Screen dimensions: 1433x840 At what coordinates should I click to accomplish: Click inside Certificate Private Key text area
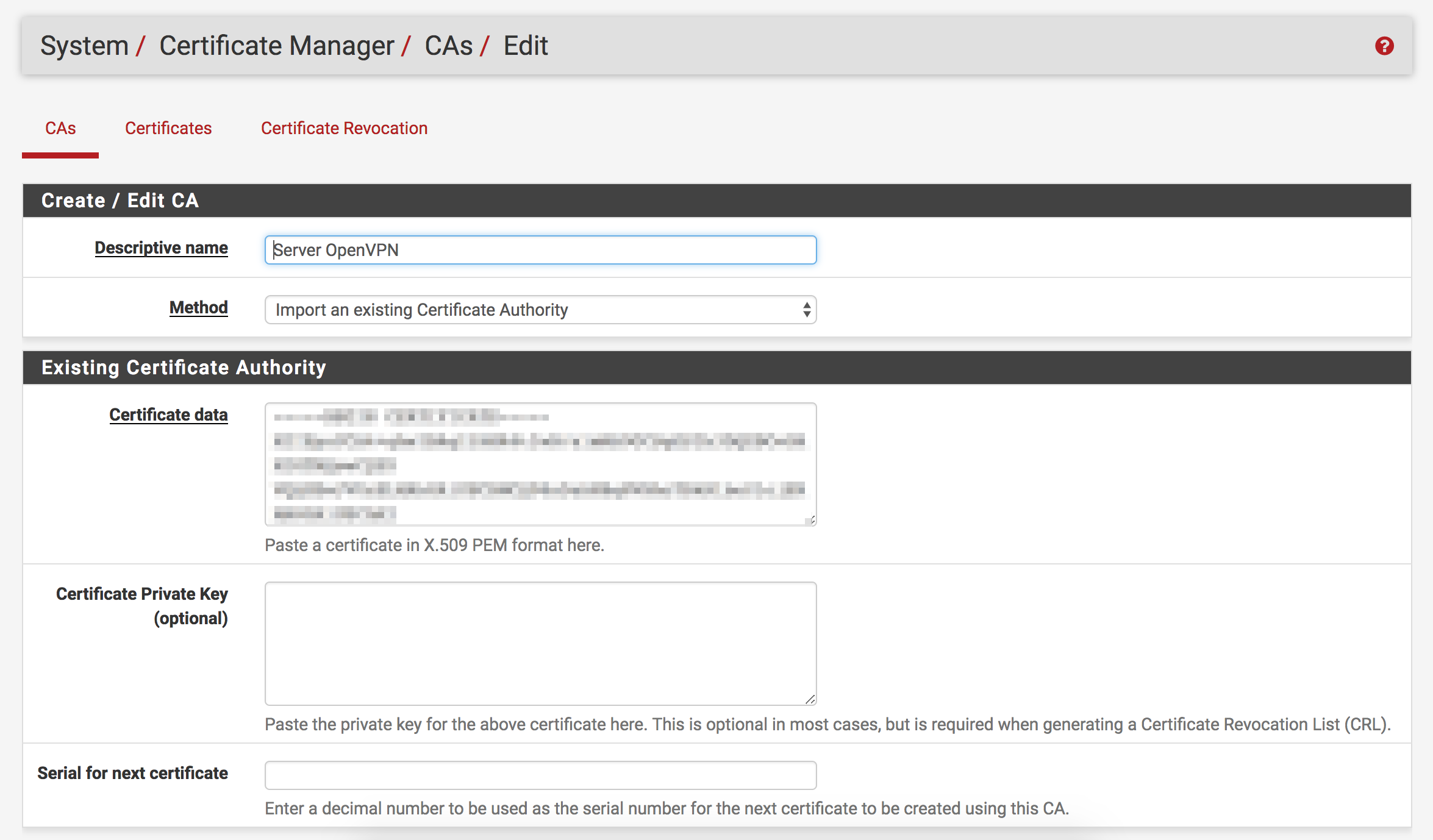[540, 643]
